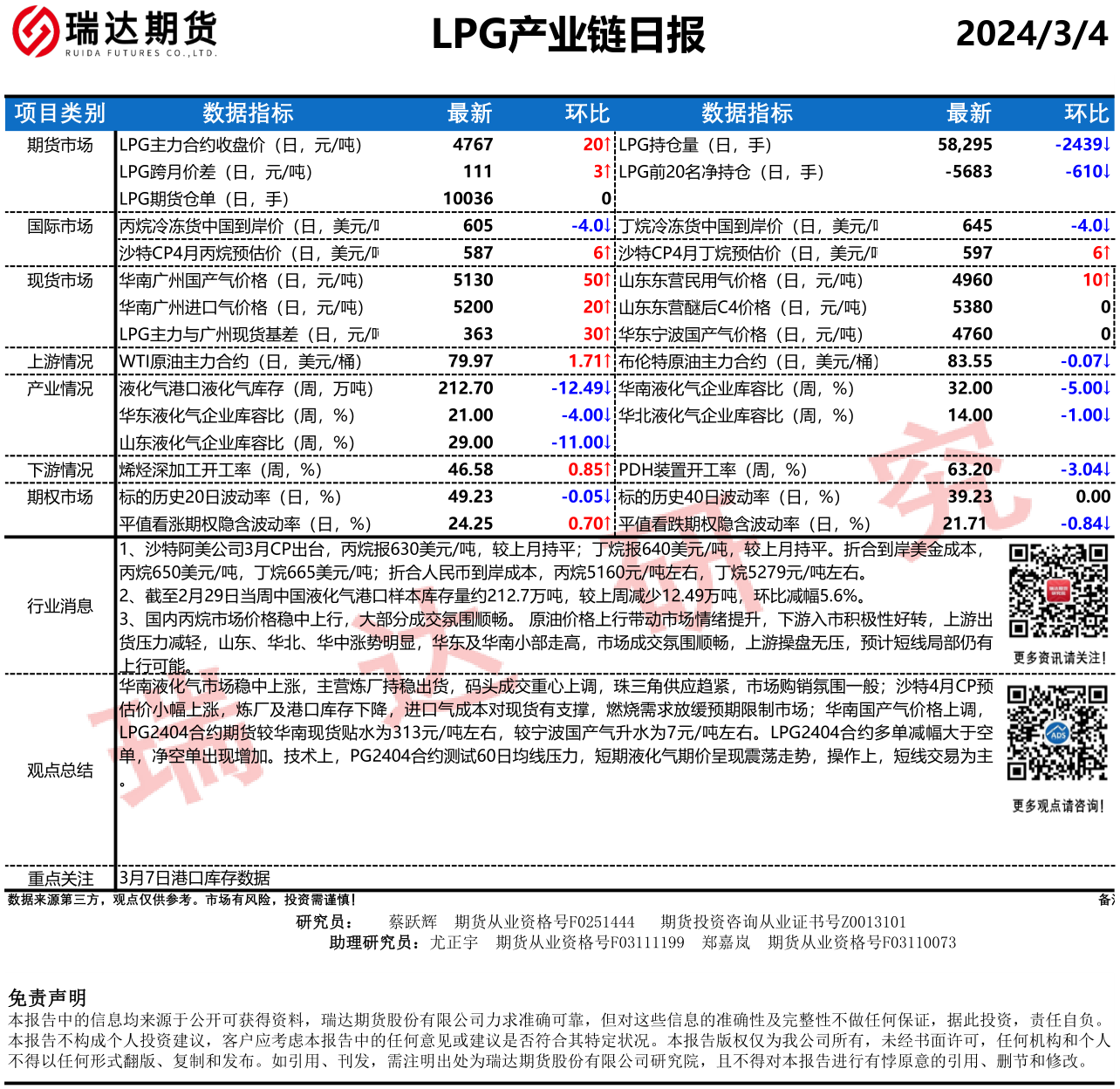The height and width of the screenshot is (1089, 1120).
Task: Click the QR code above 更多观点请咨询
Action: 1057,733
